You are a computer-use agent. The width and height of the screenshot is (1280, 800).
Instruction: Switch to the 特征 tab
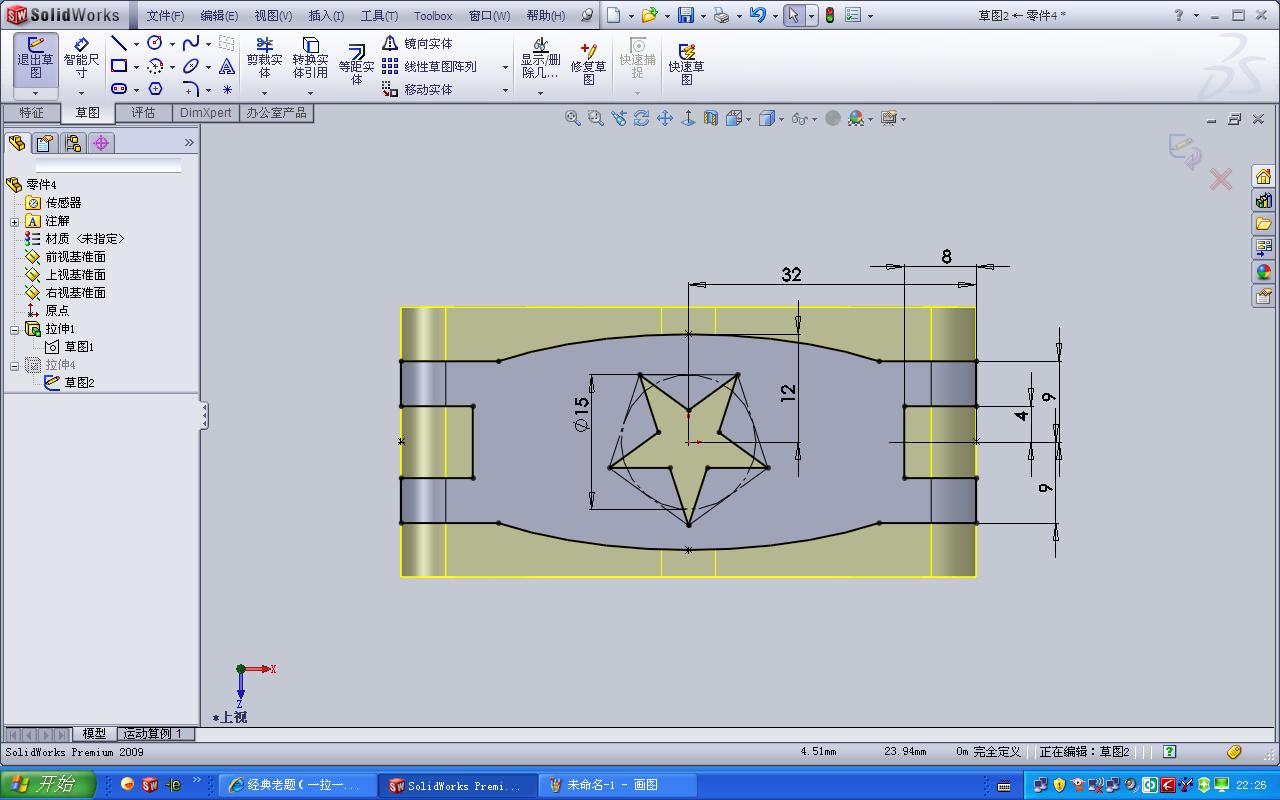[32, 113]
